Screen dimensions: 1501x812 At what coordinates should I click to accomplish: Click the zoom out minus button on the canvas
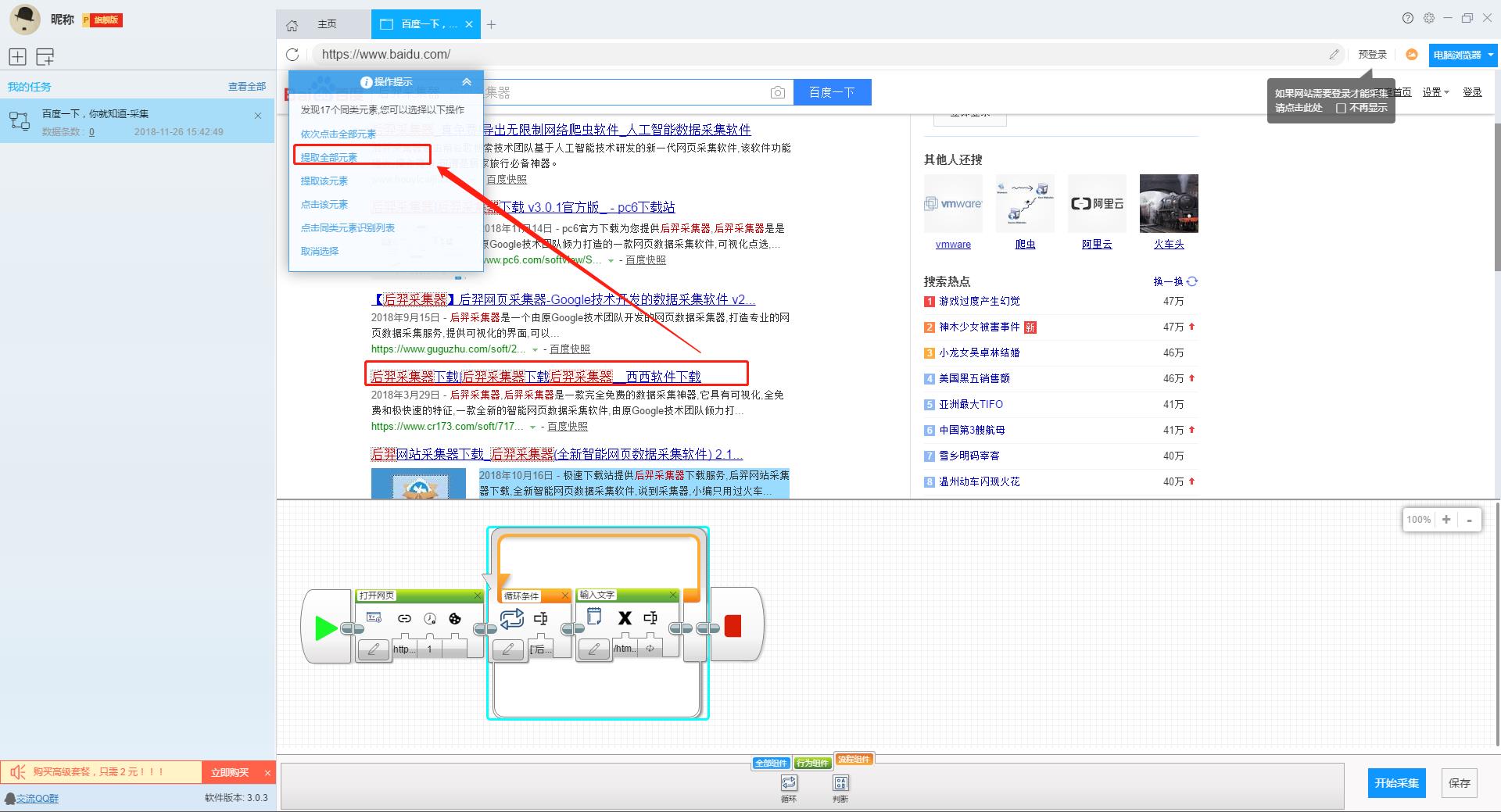(1469, 520)
